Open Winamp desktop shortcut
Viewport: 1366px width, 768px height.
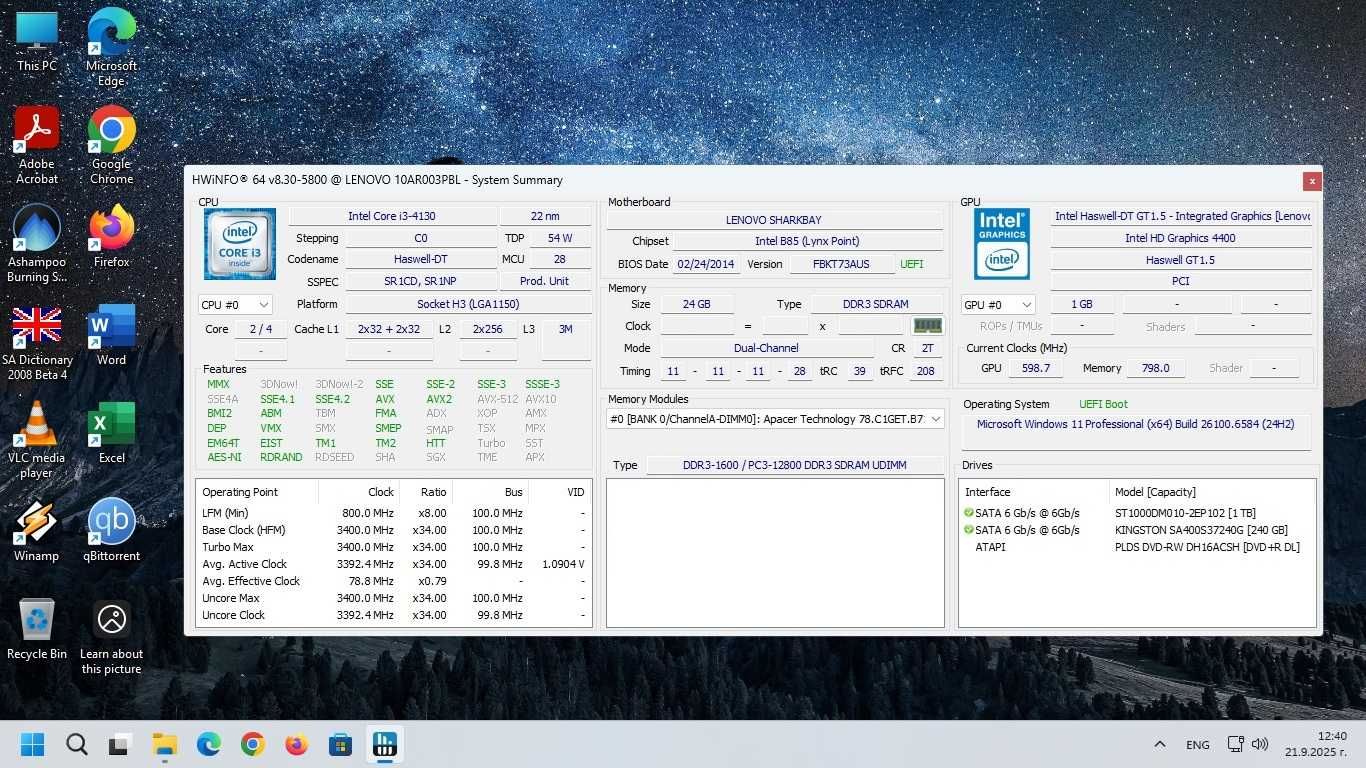click(x=37, y=530)
